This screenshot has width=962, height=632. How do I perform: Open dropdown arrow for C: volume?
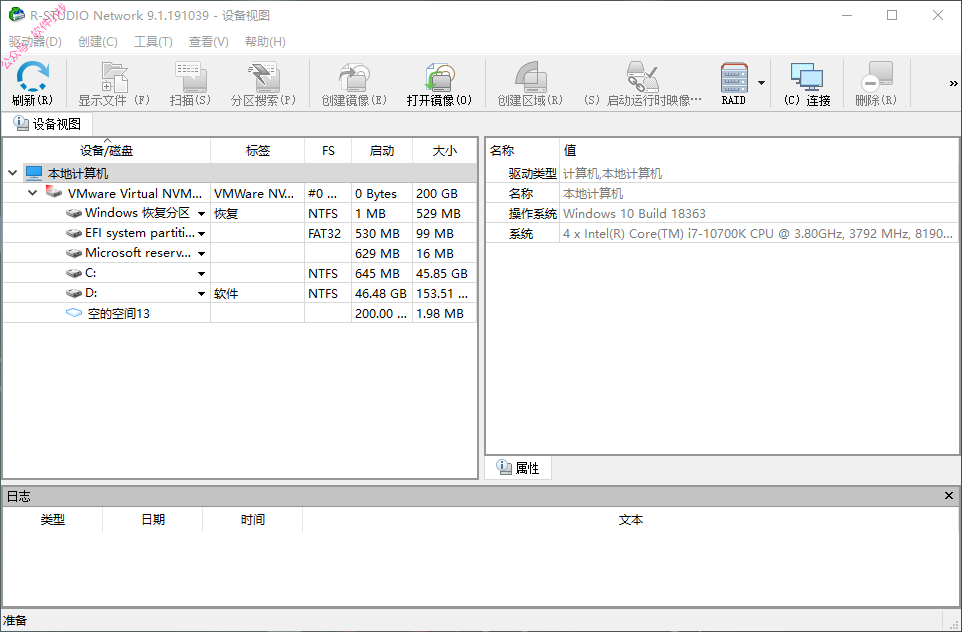click(x=201, y=274)
